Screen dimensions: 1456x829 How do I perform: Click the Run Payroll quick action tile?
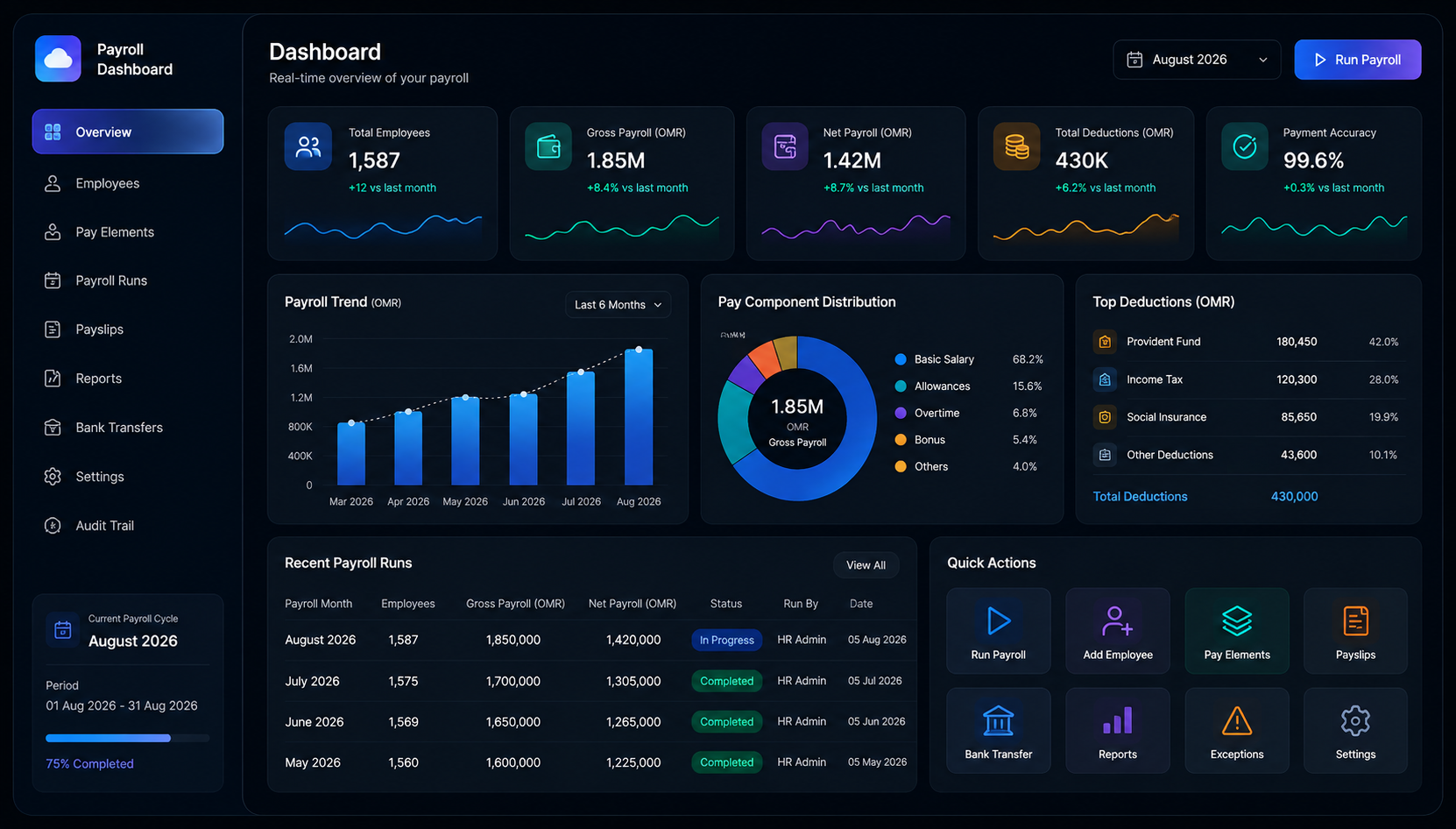998,631
